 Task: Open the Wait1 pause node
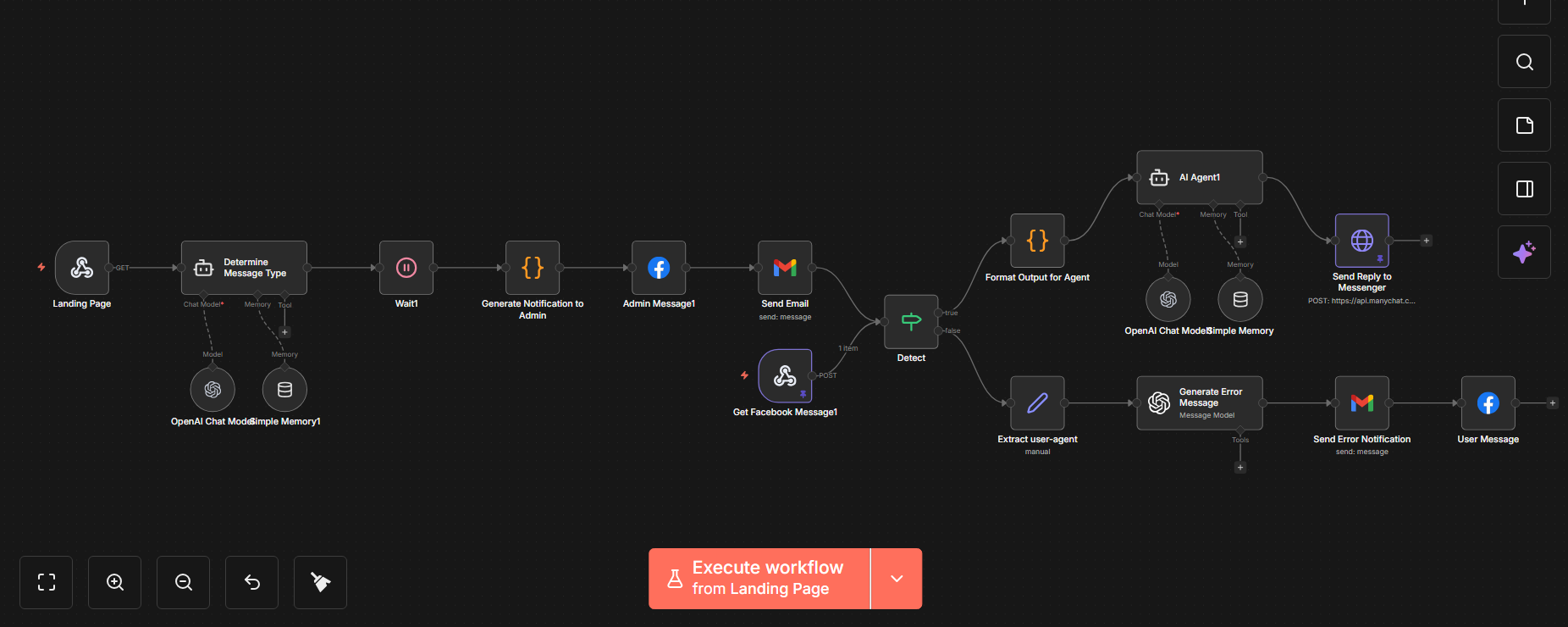click(406, 268)
